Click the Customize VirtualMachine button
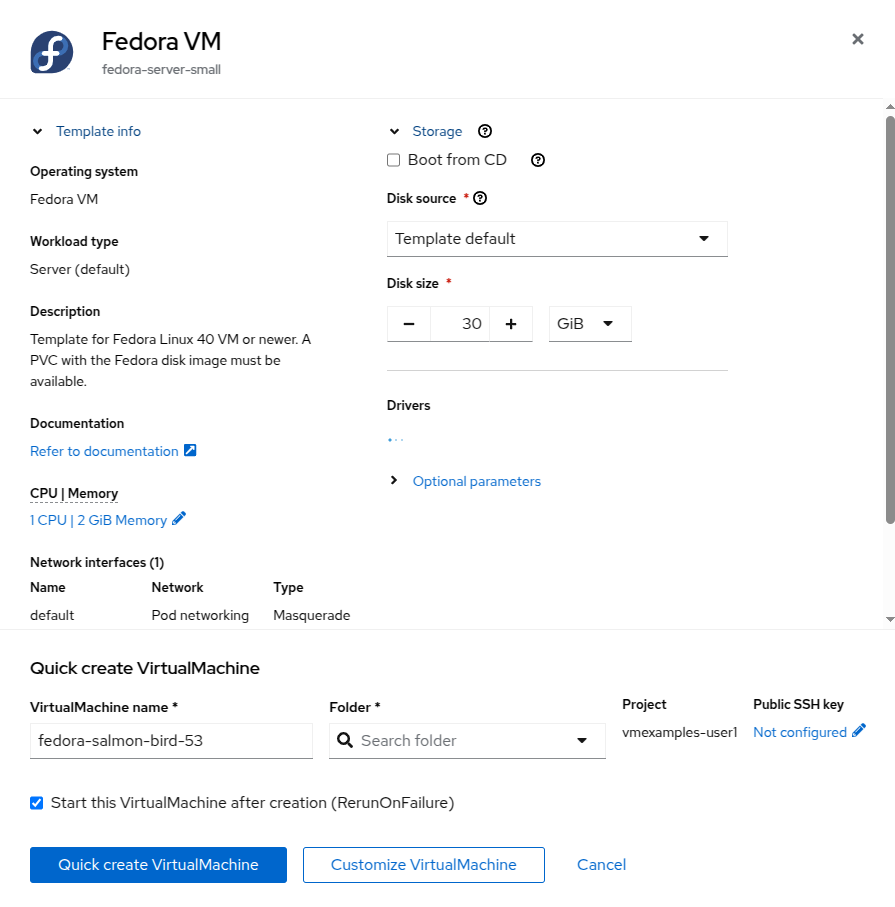Viewport: 895px width, 907px height. 423,864
